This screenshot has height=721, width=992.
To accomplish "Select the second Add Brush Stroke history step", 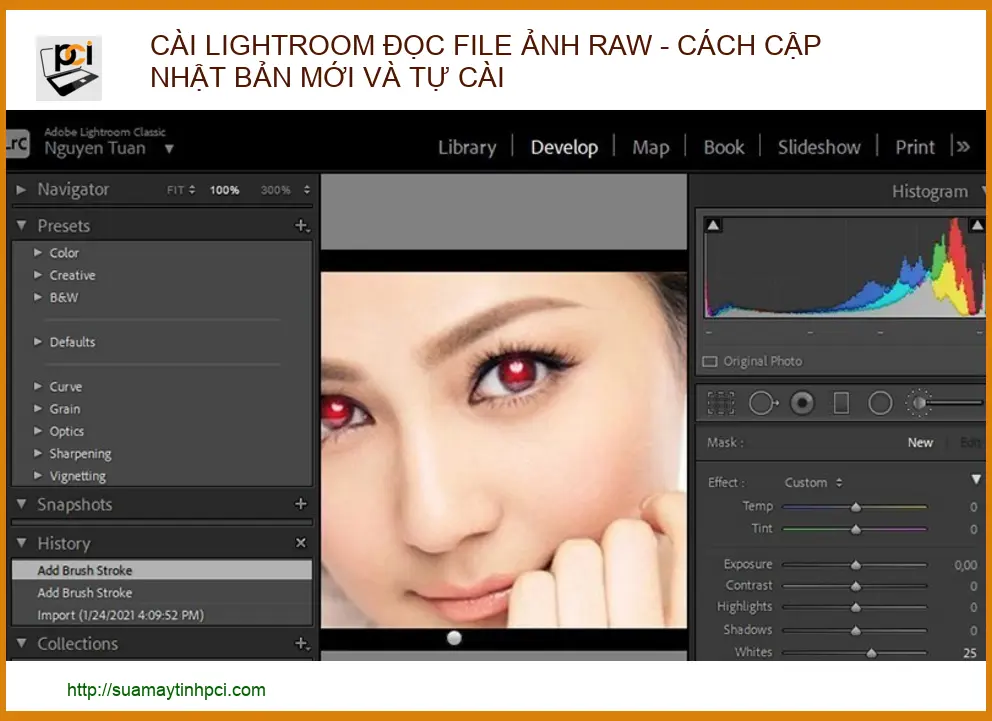I will point(162,593).
